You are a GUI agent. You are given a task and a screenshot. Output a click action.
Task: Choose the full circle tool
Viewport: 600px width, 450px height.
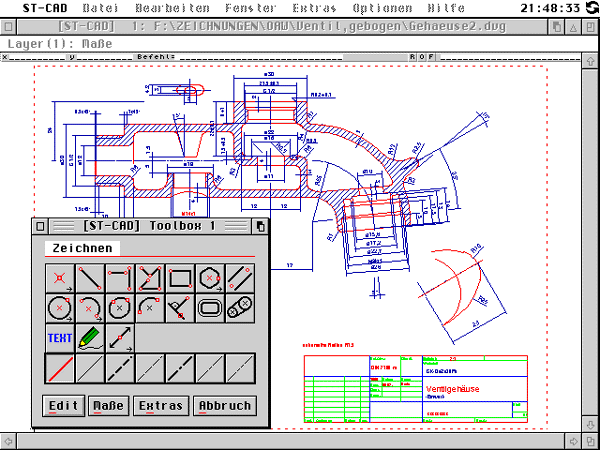[x=61, y=307]
